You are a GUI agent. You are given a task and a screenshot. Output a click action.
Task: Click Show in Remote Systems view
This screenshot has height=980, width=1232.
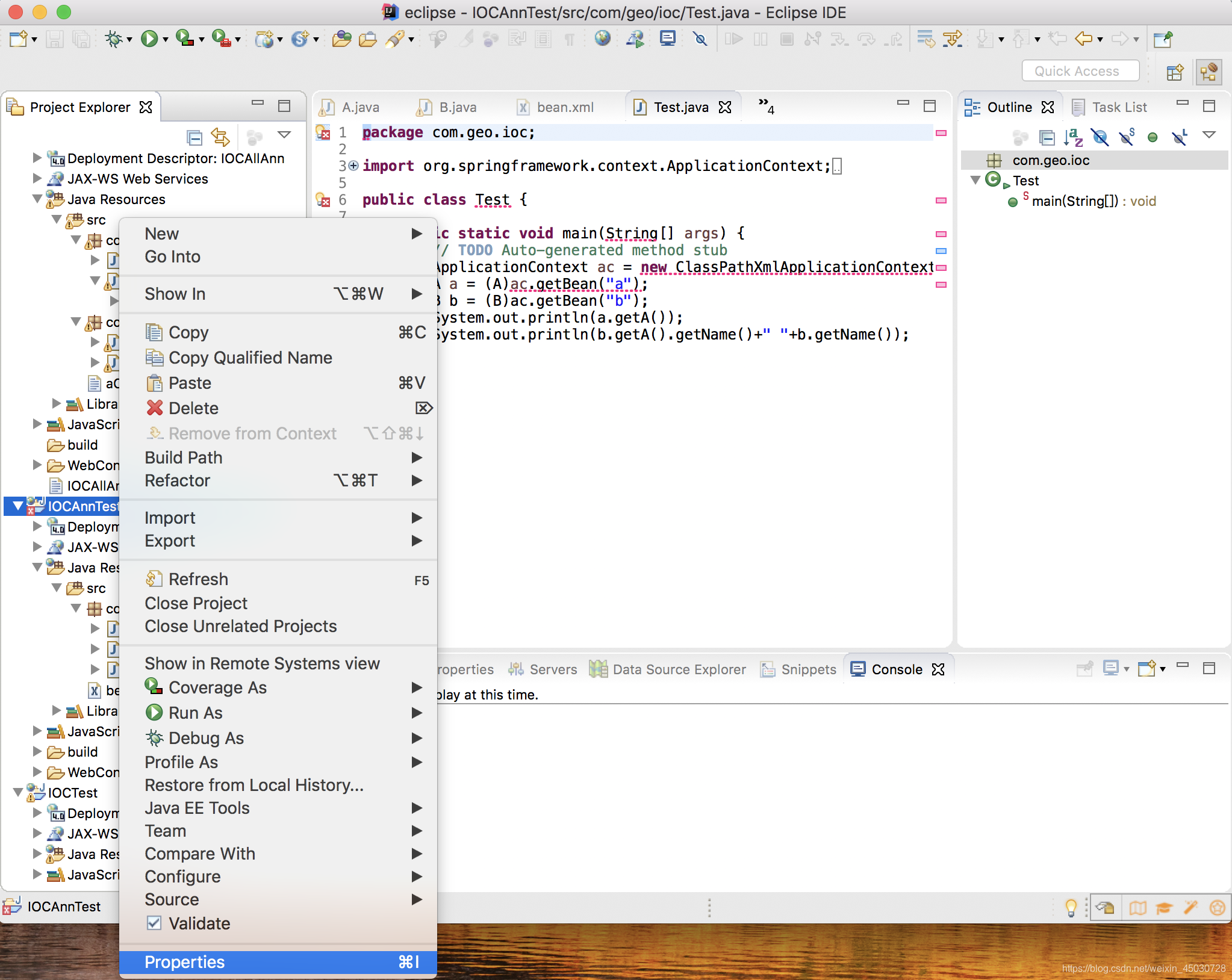pos(278,663)
